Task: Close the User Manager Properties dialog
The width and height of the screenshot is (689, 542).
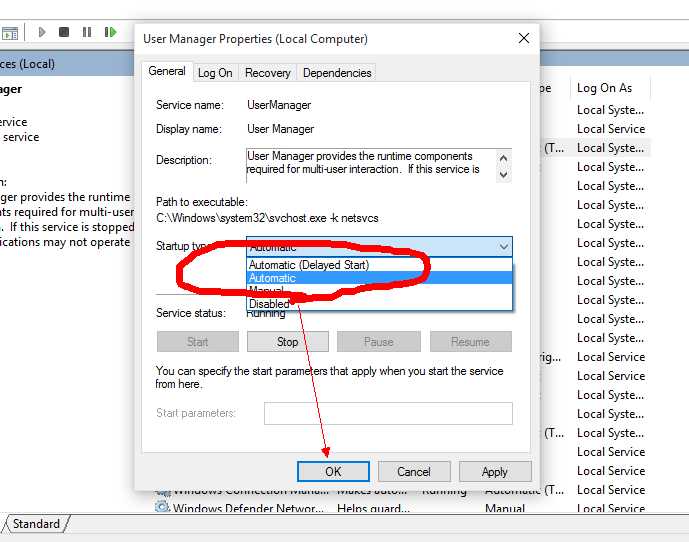Action: click(524, 38)
